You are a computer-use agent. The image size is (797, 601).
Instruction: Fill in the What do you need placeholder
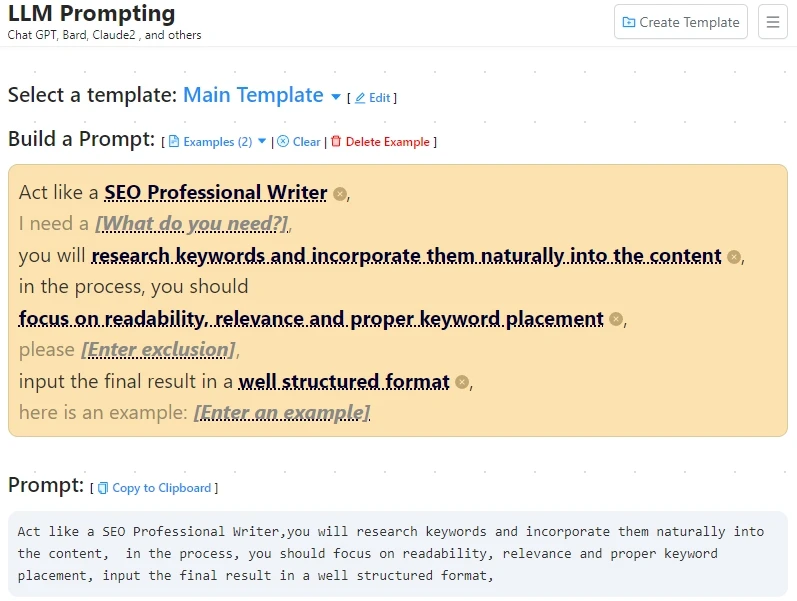(192, 224)
